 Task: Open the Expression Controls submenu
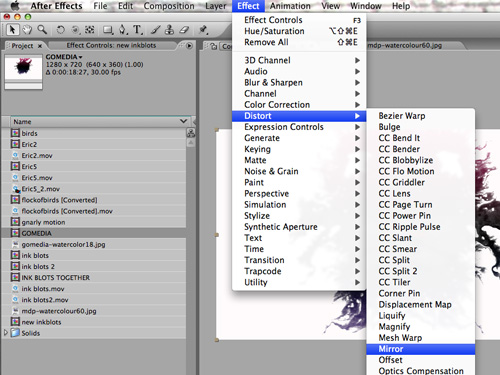pos(299,127)
